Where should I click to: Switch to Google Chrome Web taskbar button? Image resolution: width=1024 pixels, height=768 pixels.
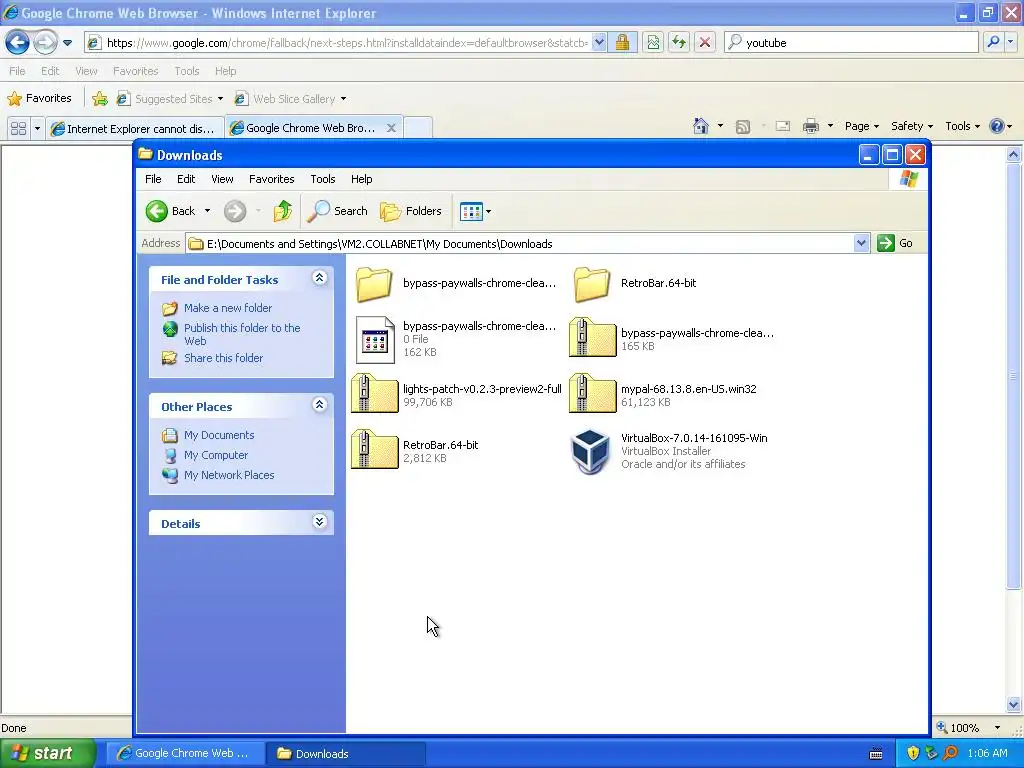pos(185,754)
